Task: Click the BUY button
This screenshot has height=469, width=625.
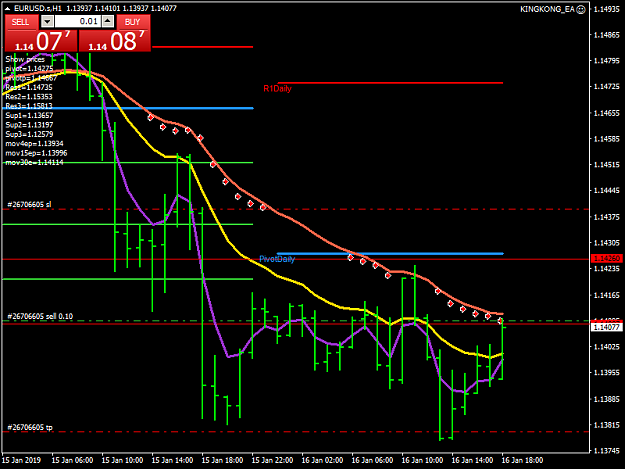Action: [x=133, y=22]
